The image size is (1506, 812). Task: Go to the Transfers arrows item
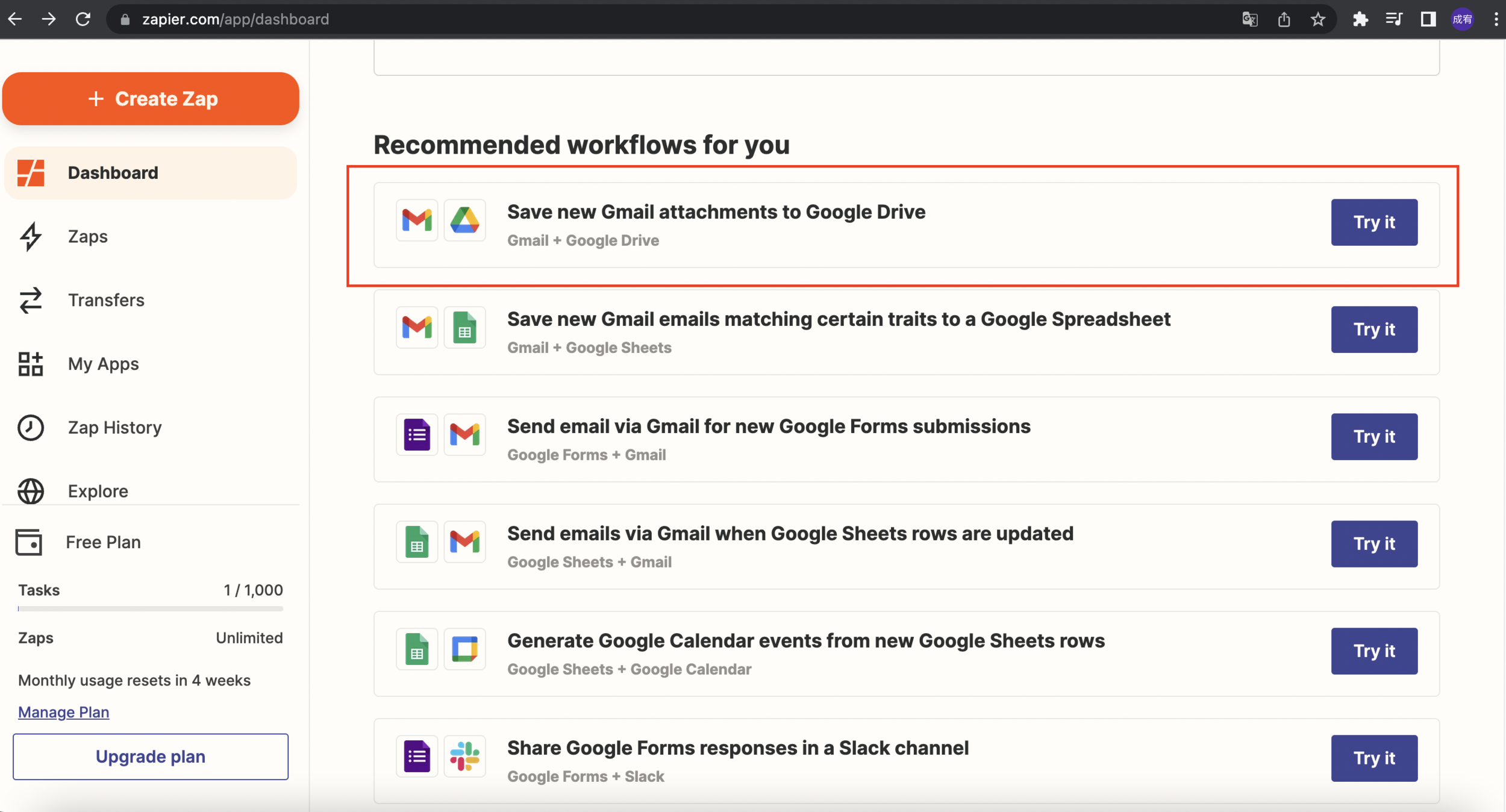click(x=31, y=300)
